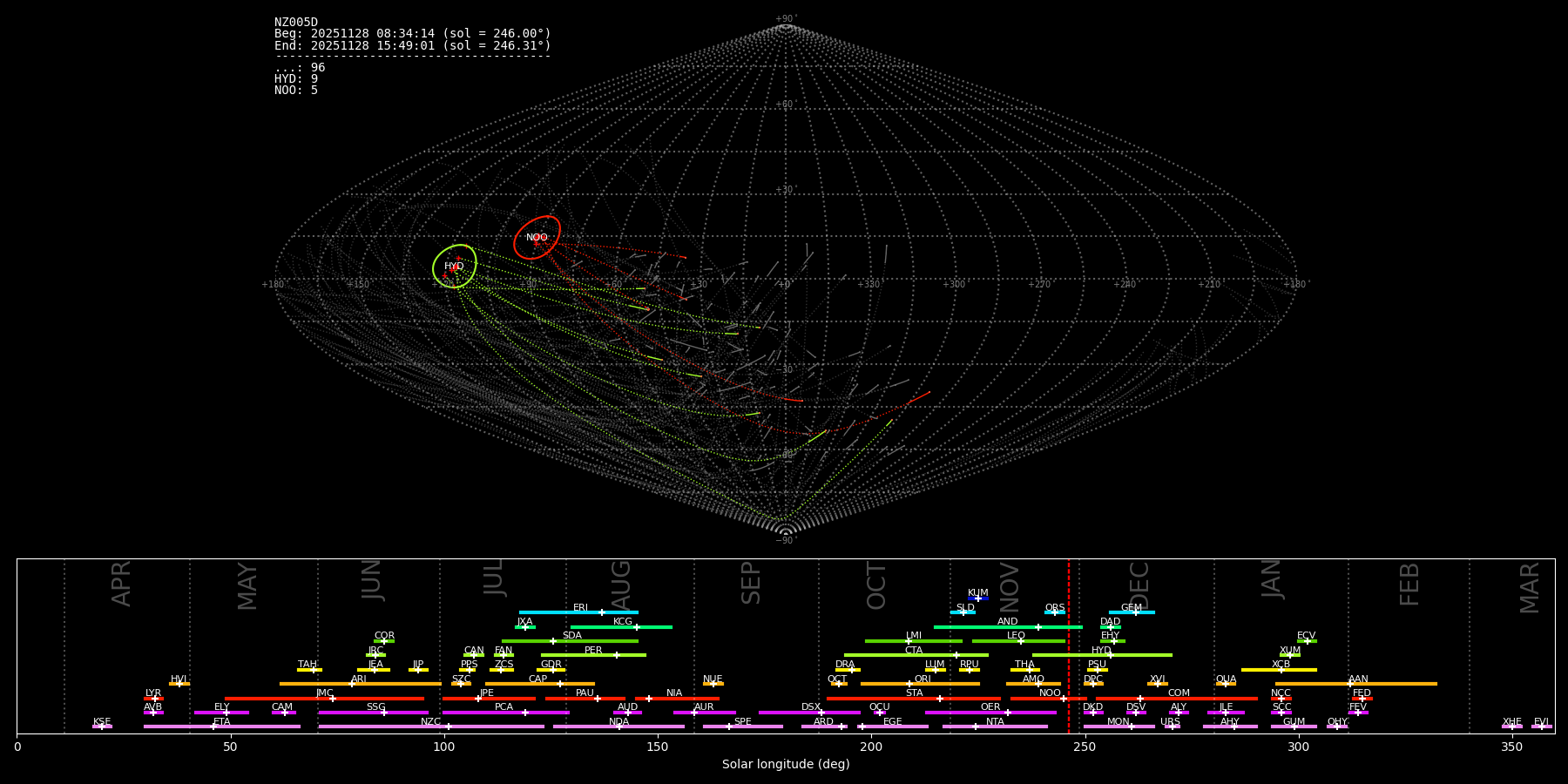Viewport: 1568px width, 784px height.
Task: Click the NOO radiant label inside red ellipse
Action: pyautogui.click(x=537, y=238)
